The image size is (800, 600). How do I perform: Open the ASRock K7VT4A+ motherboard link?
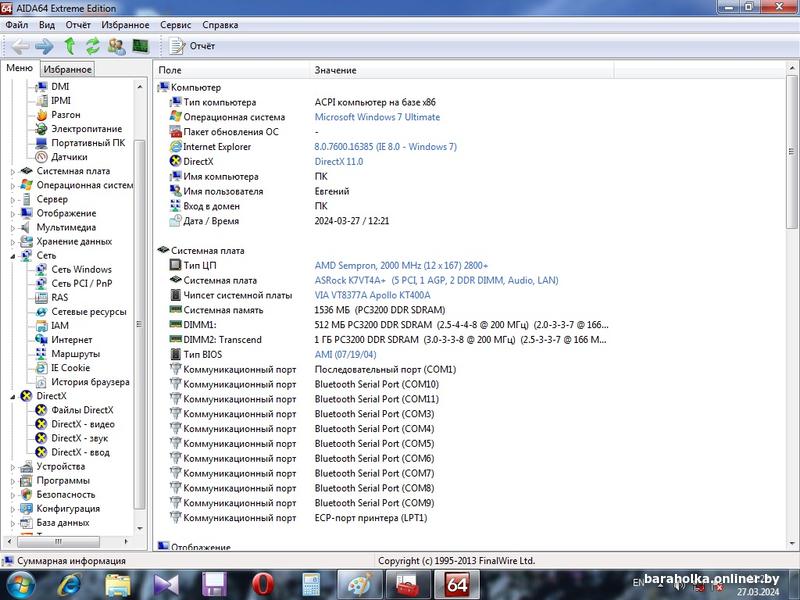point(436,280)
